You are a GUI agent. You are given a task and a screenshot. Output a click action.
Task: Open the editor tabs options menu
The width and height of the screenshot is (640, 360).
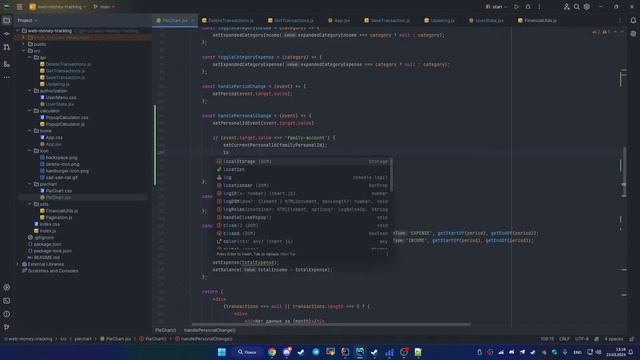pyautogui.click(x=620, y=20)
